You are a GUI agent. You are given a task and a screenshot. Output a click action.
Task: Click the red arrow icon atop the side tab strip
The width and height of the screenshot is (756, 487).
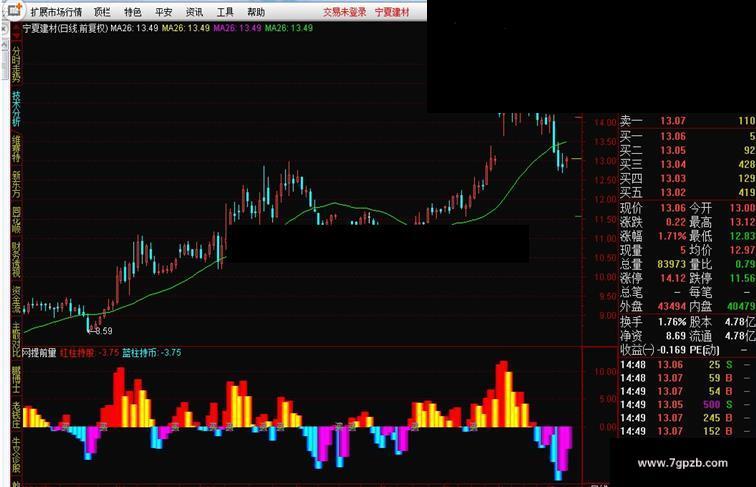[x=16, y=34]
